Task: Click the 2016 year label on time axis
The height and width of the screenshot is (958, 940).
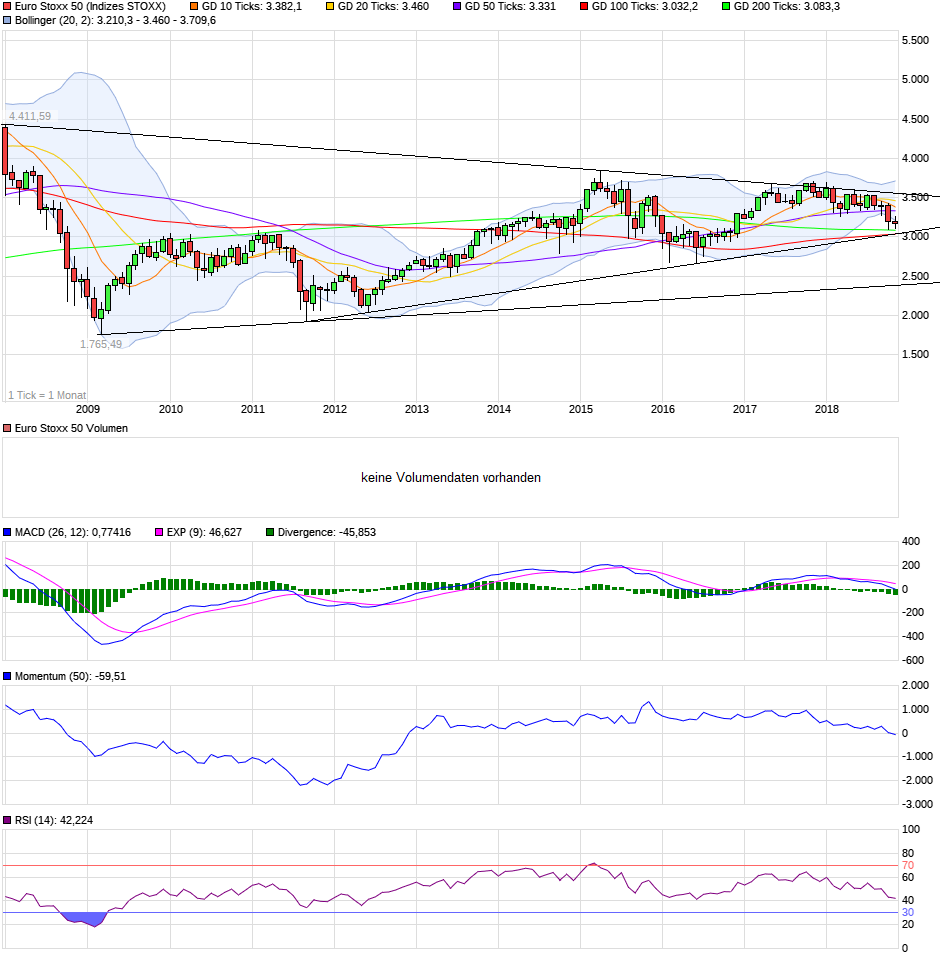Action: (x=663, y=409)
